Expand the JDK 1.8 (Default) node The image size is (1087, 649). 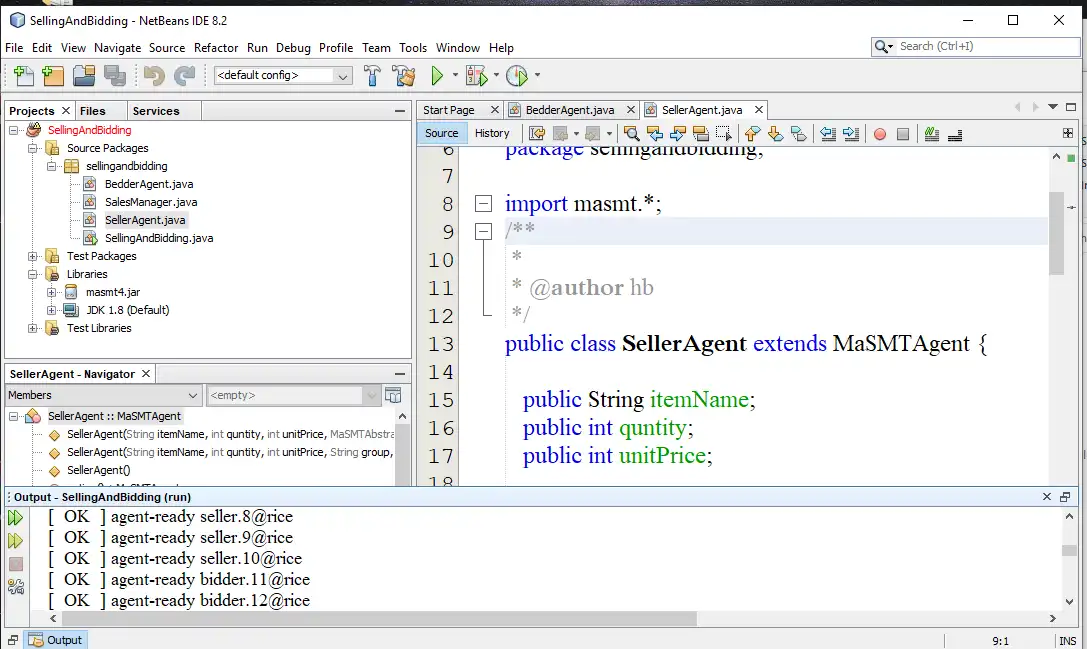[51, 310]
